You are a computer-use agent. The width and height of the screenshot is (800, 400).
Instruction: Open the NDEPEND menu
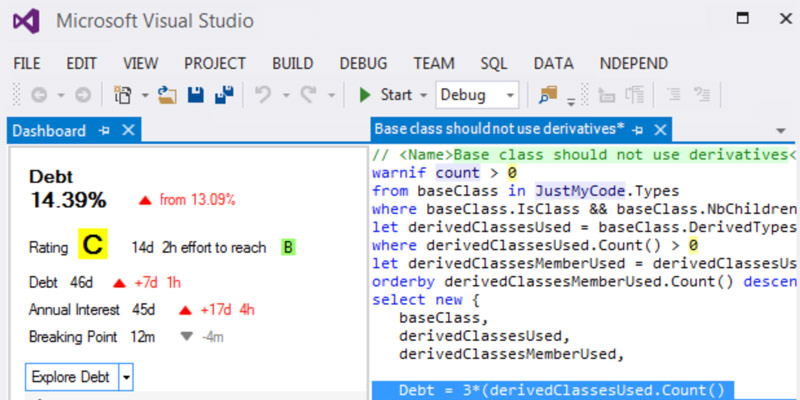(634, 64)
